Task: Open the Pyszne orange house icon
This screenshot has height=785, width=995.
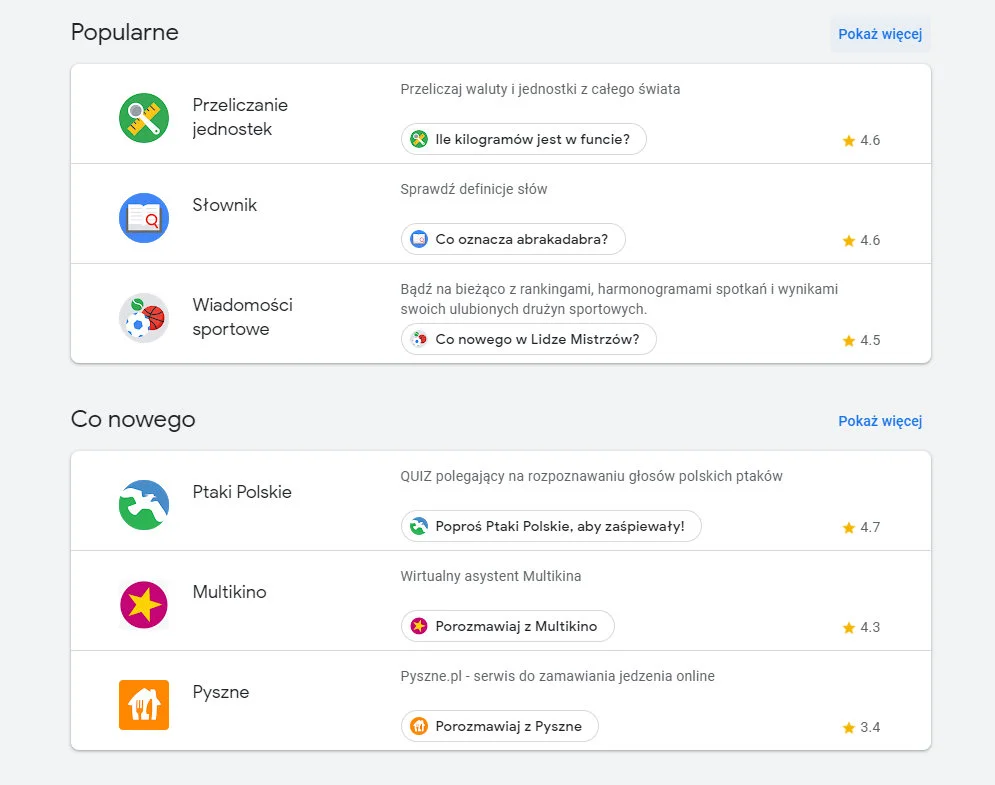Action: [x=144, y=705]
